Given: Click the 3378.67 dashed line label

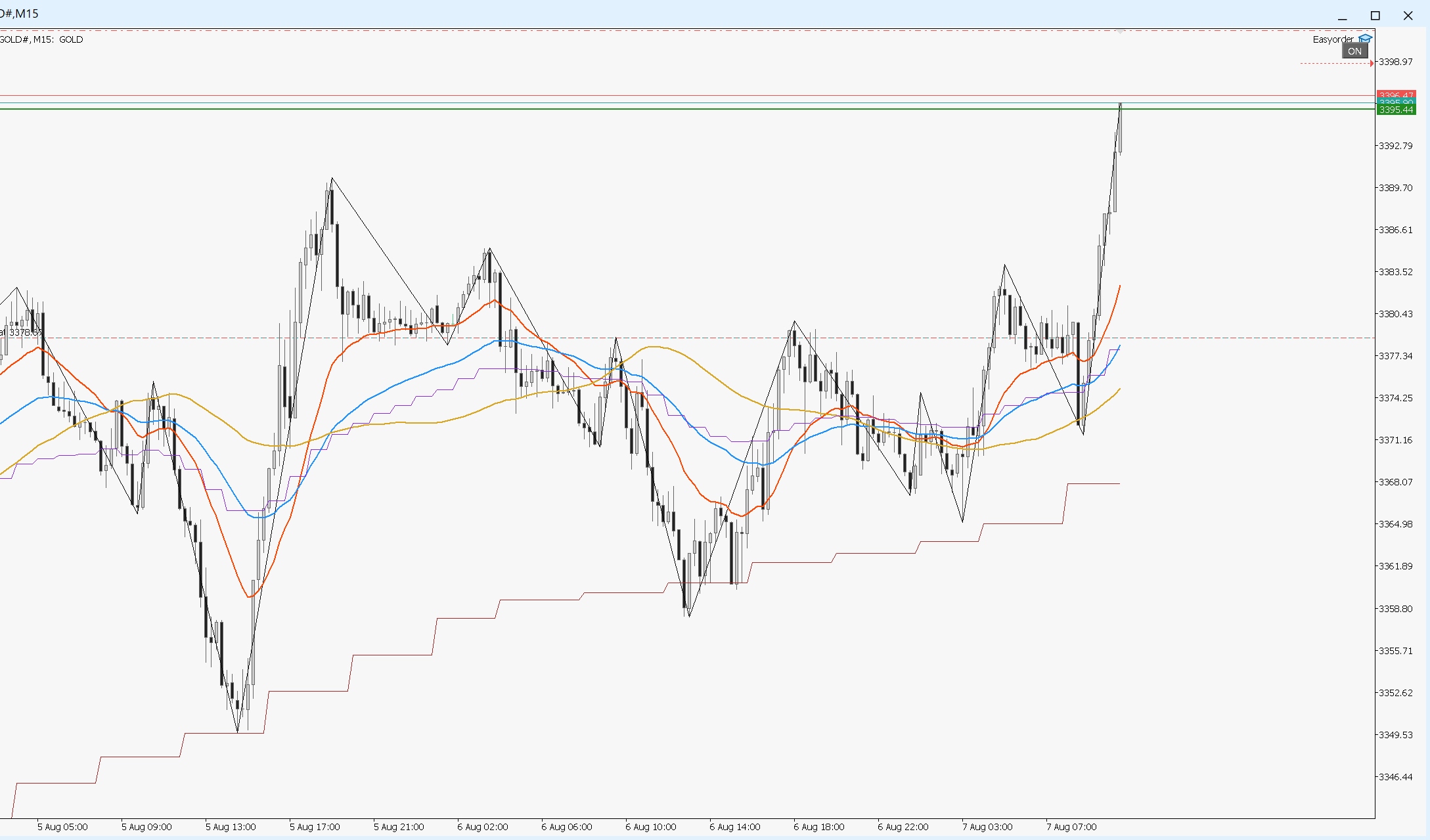Looking at the screenshot, I should click(22, 332).
